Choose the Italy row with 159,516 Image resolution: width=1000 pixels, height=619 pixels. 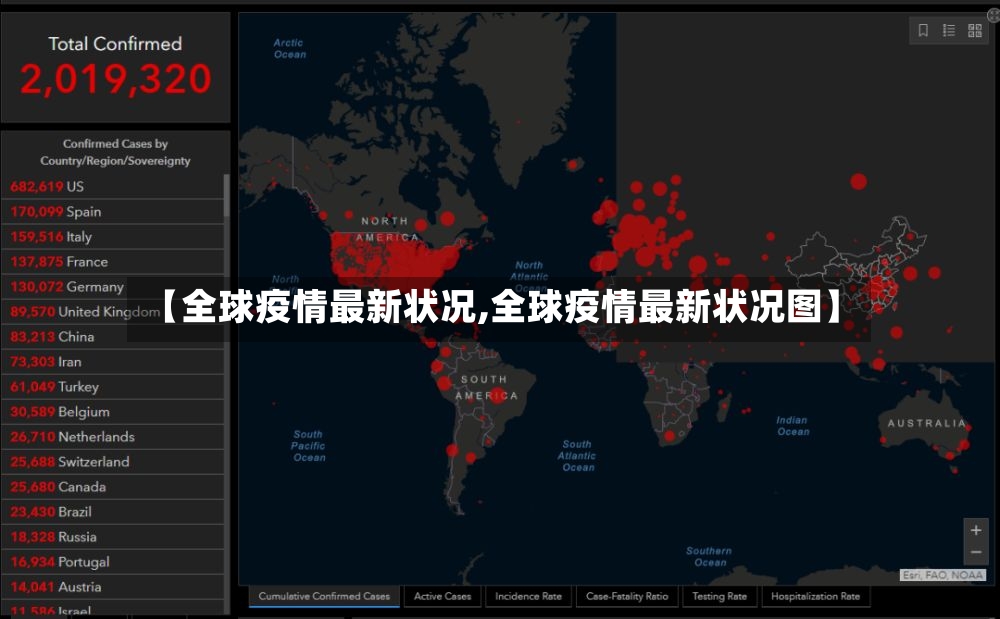pyautogui.click(x=113, y=237)
